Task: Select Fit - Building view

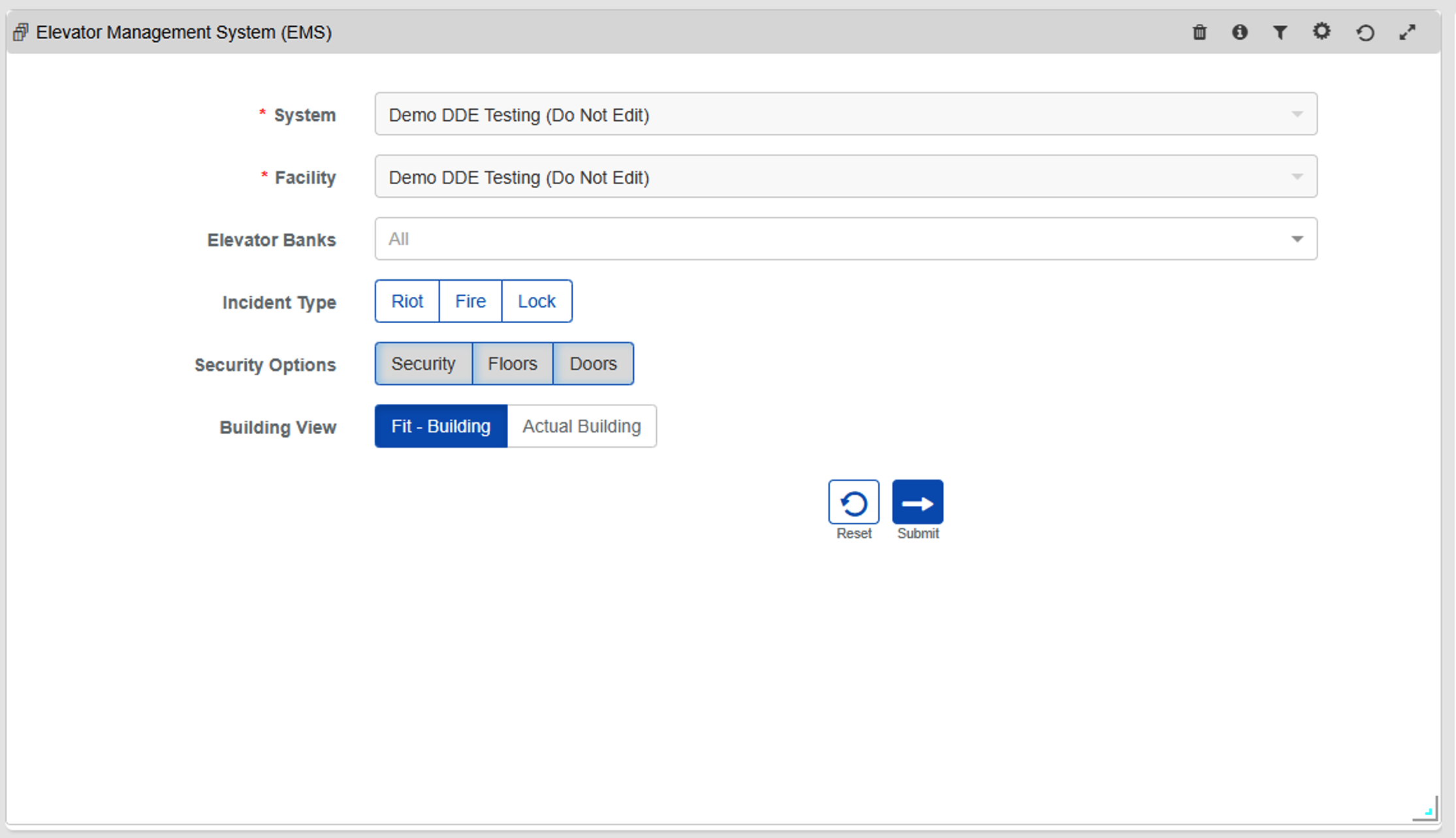Action: coord(441,426)
